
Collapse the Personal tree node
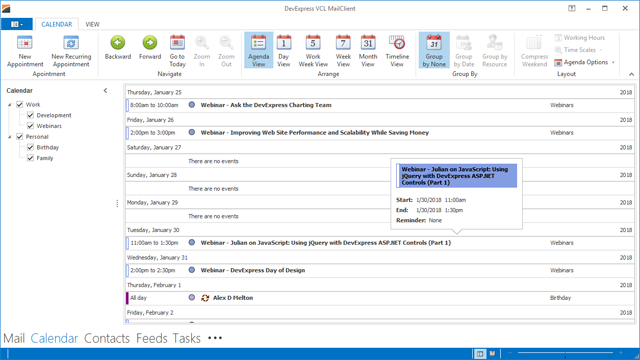coord(10,137)
